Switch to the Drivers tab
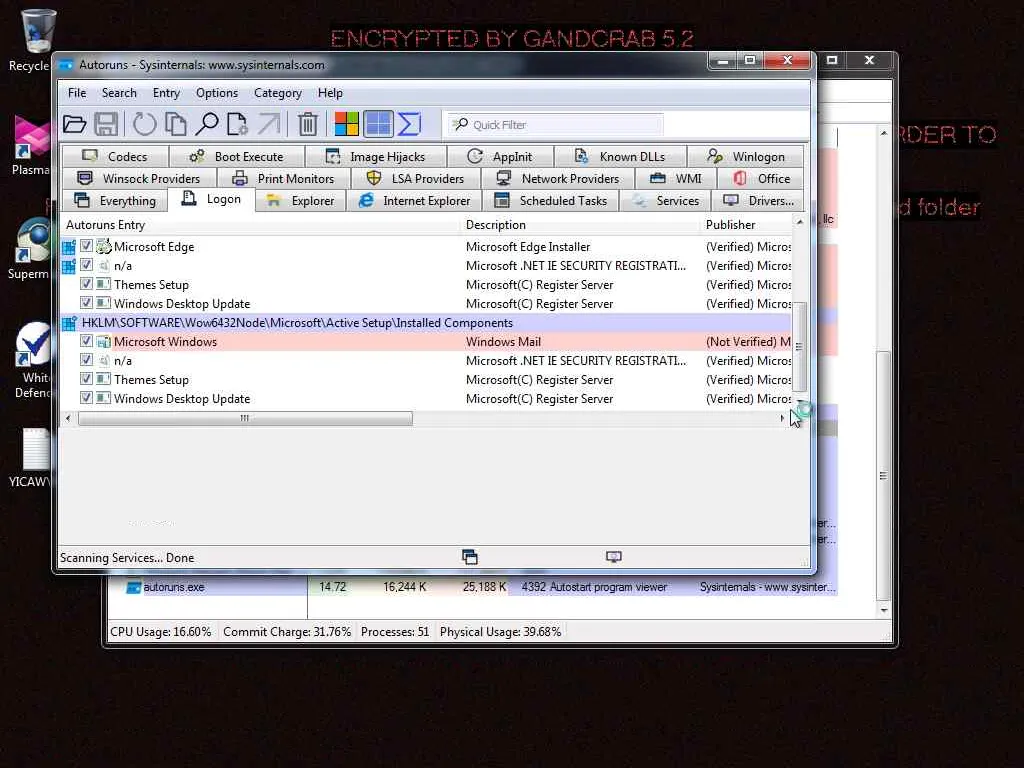The height and width of the screenshot is (768, 1024). pos(758,200)
